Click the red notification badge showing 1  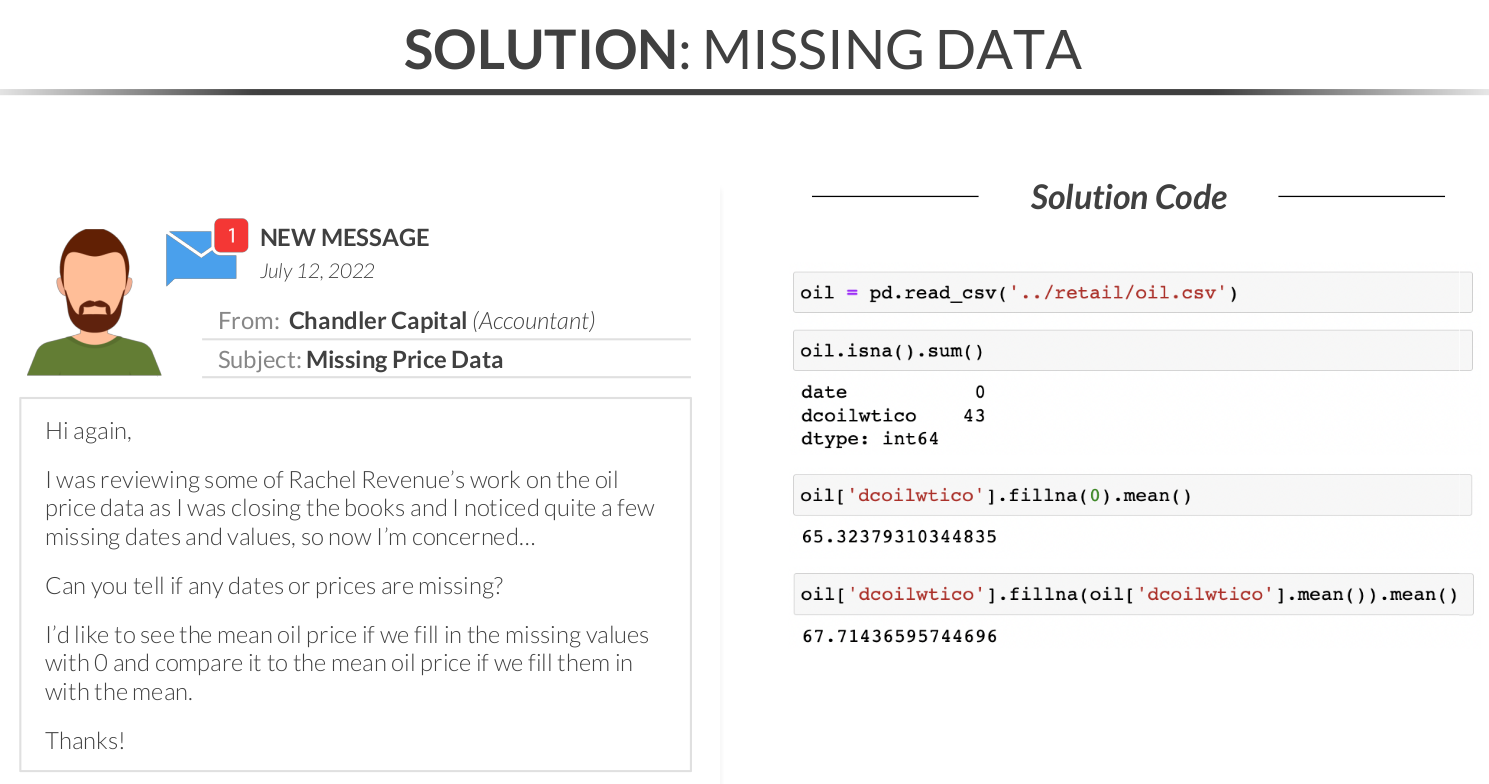(x=231, y=235)
